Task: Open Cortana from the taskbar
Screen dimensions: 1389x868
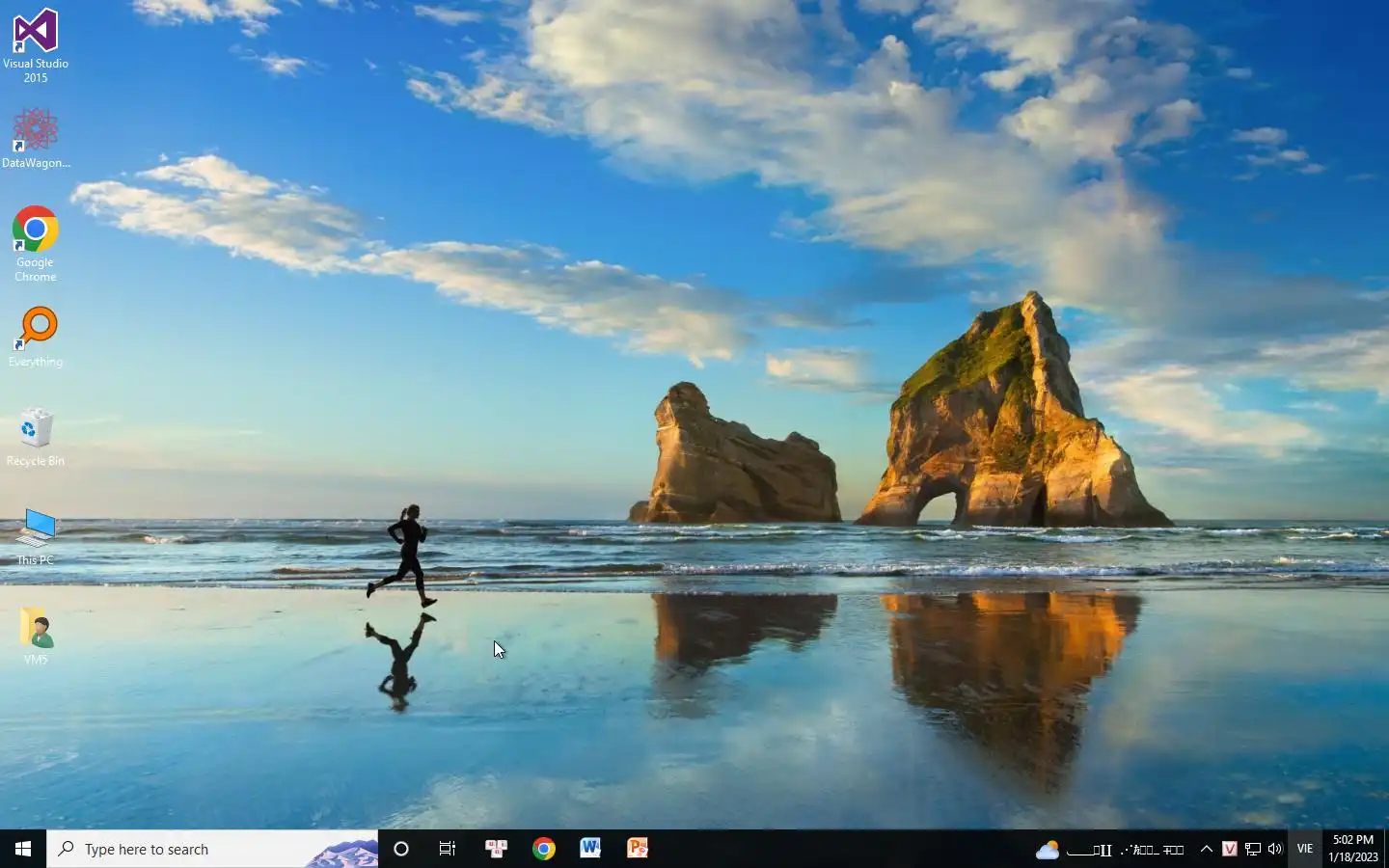Action: click(401, 849)
